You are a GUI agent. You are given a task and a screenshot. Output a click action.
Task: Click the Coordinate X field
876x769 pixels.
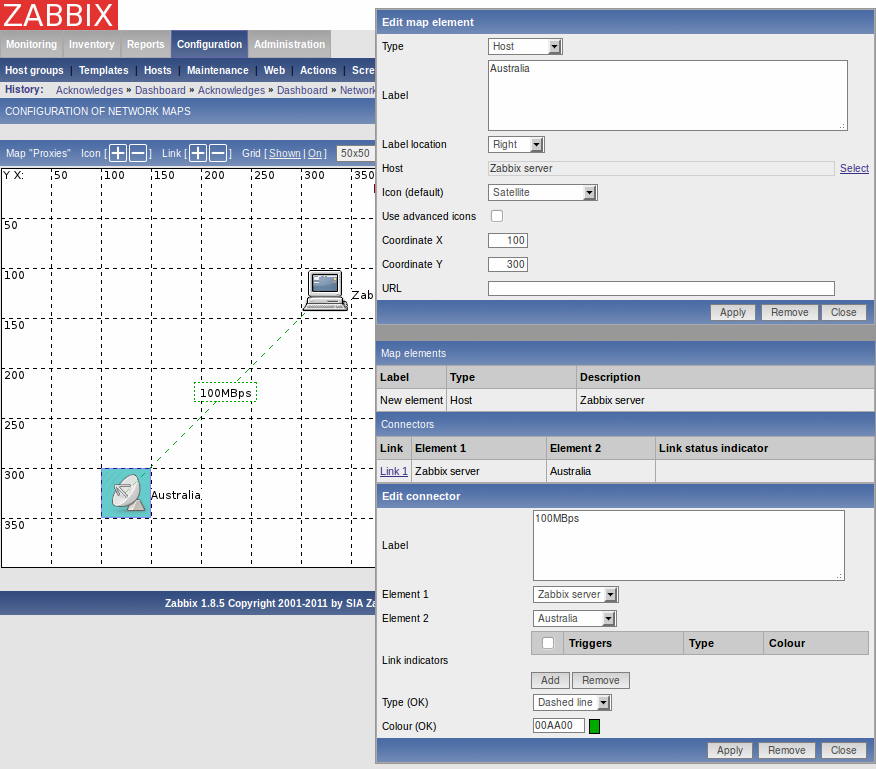click(508, 240)
